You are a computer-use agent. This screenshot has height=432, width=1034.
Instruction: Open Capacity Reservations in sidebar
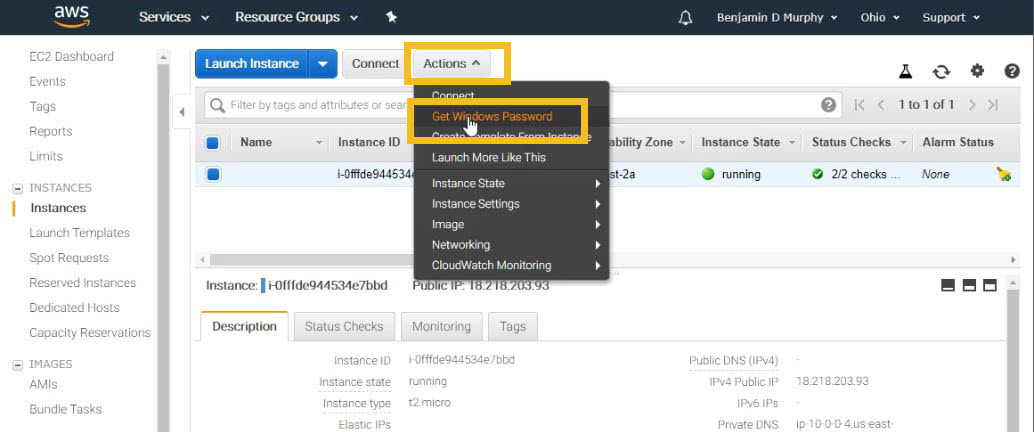point(90,333)
